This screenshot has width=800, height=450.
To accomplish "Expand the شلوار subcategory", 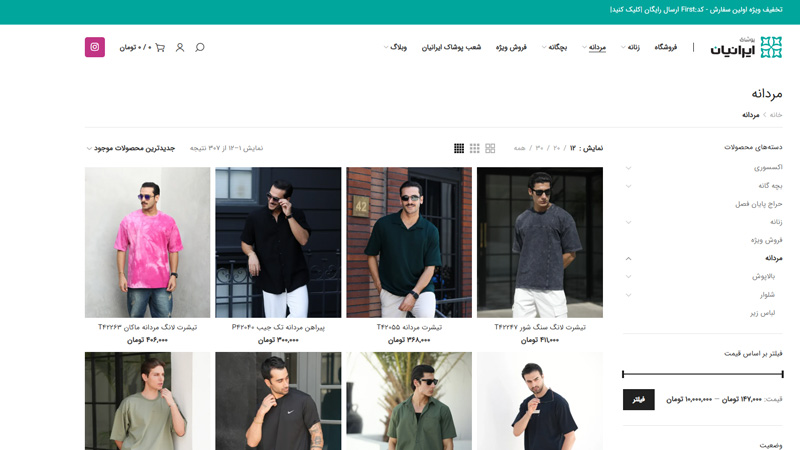I will pyautogui.click(x=628, y=295).
